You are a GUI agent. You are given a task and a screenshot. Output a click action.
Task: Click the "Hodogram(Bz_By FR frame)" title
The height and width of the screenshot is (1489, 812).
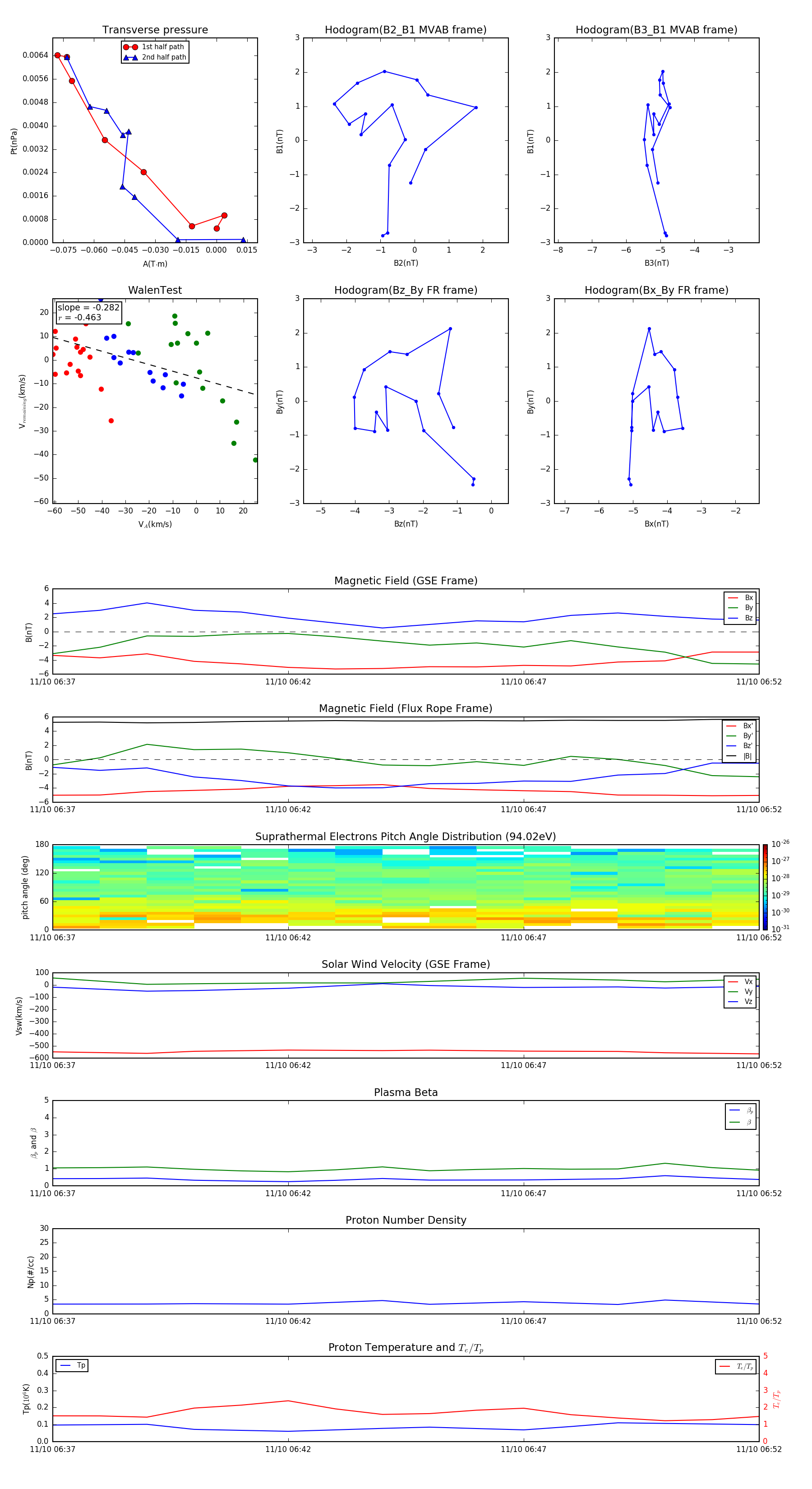(x=406, y=290)
